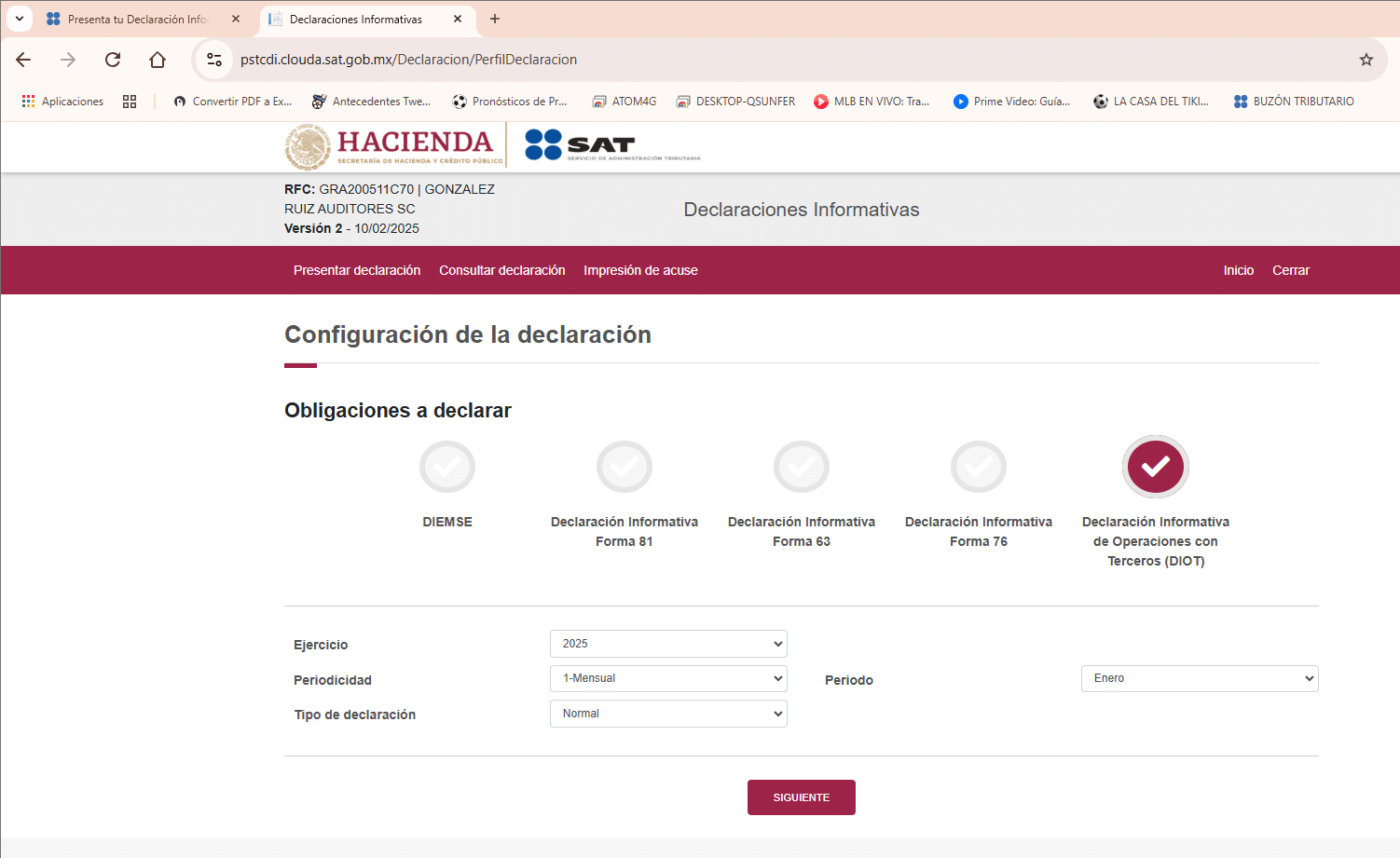
Task: Open the Ejercicio dropdown
Action: coord(667,643)
